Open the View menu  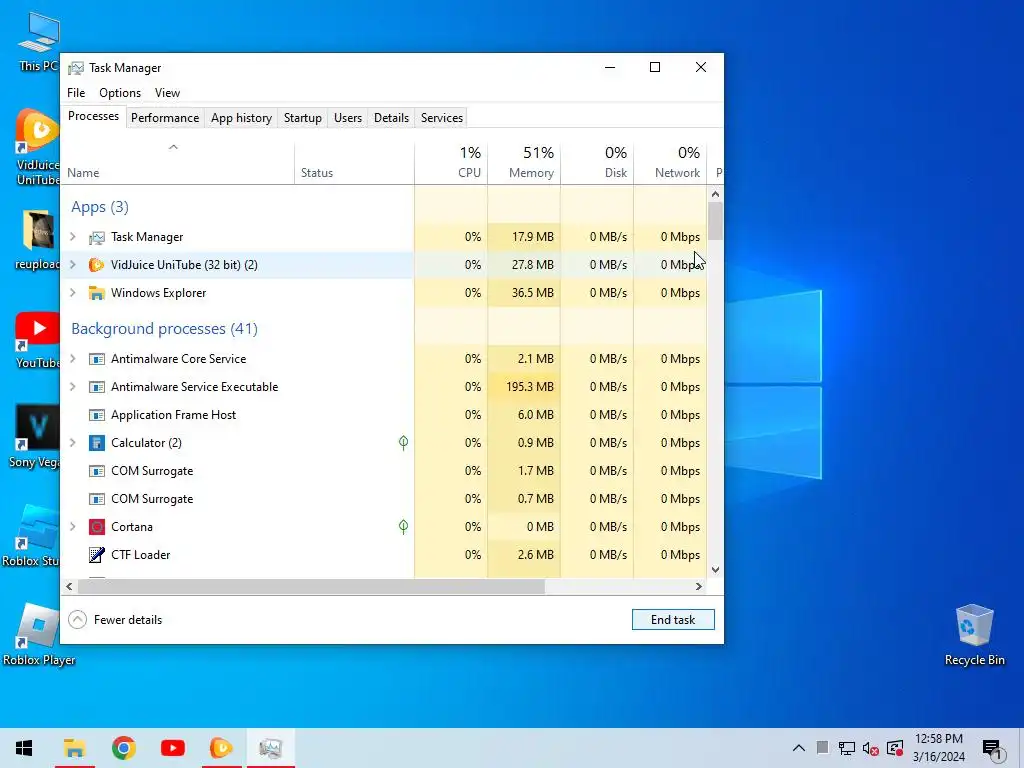click(x=167, y=93)
